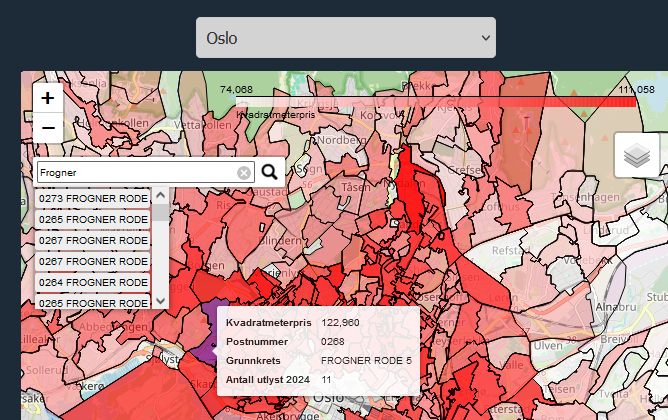Click the Teisen map label
Viewport: 668px width, 420px height.
pos(560,389)
